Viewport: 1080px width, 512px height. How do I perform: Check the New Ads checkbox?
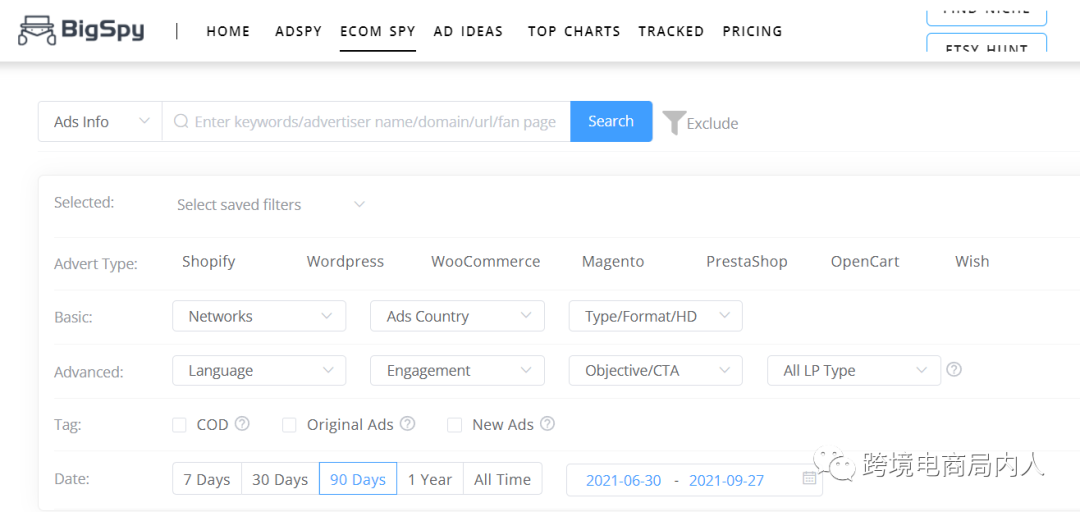pos(454,425)
